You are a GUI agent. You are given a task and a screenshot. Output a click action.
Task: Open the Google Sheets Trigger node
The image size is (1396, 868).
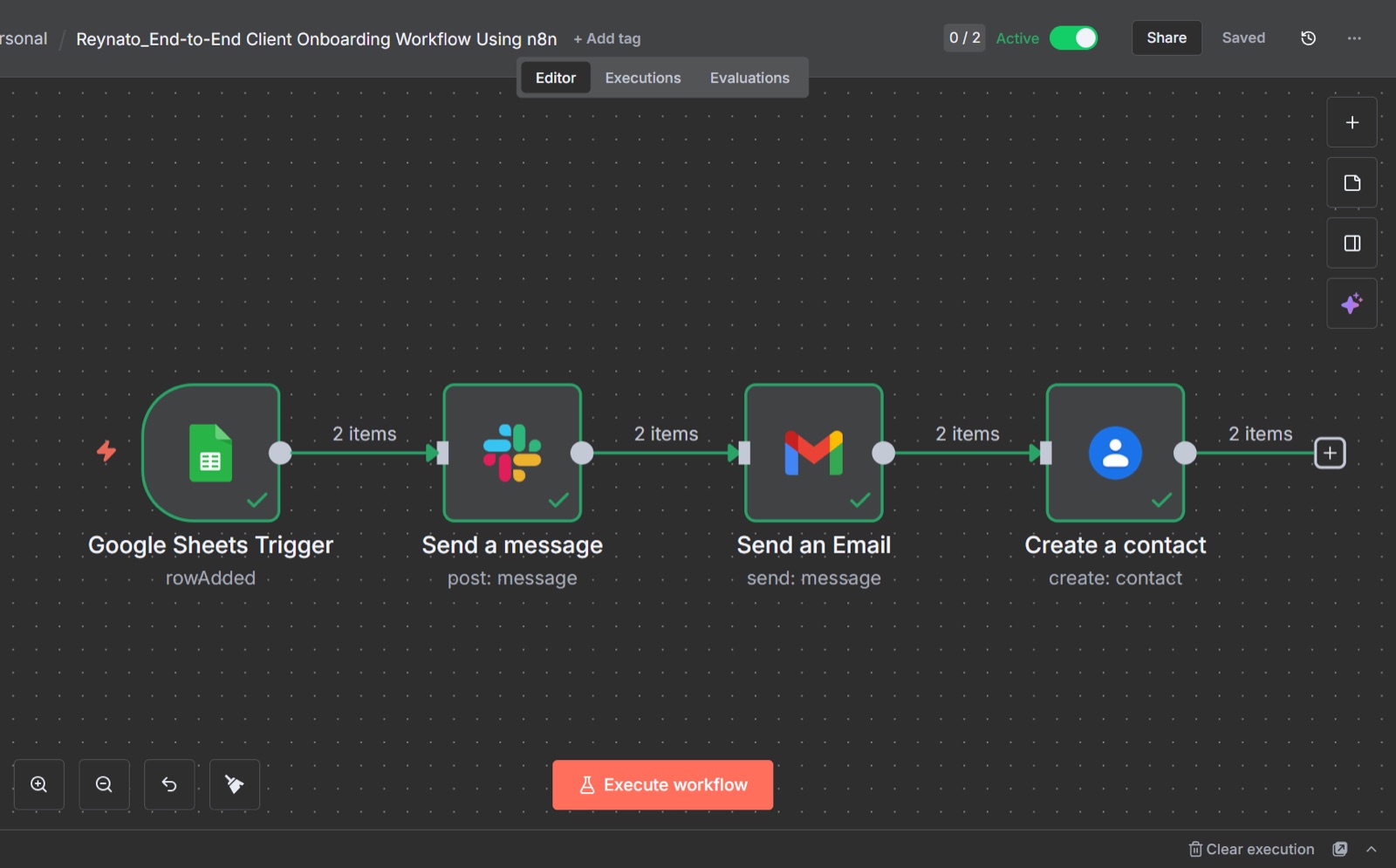point(210,453)
